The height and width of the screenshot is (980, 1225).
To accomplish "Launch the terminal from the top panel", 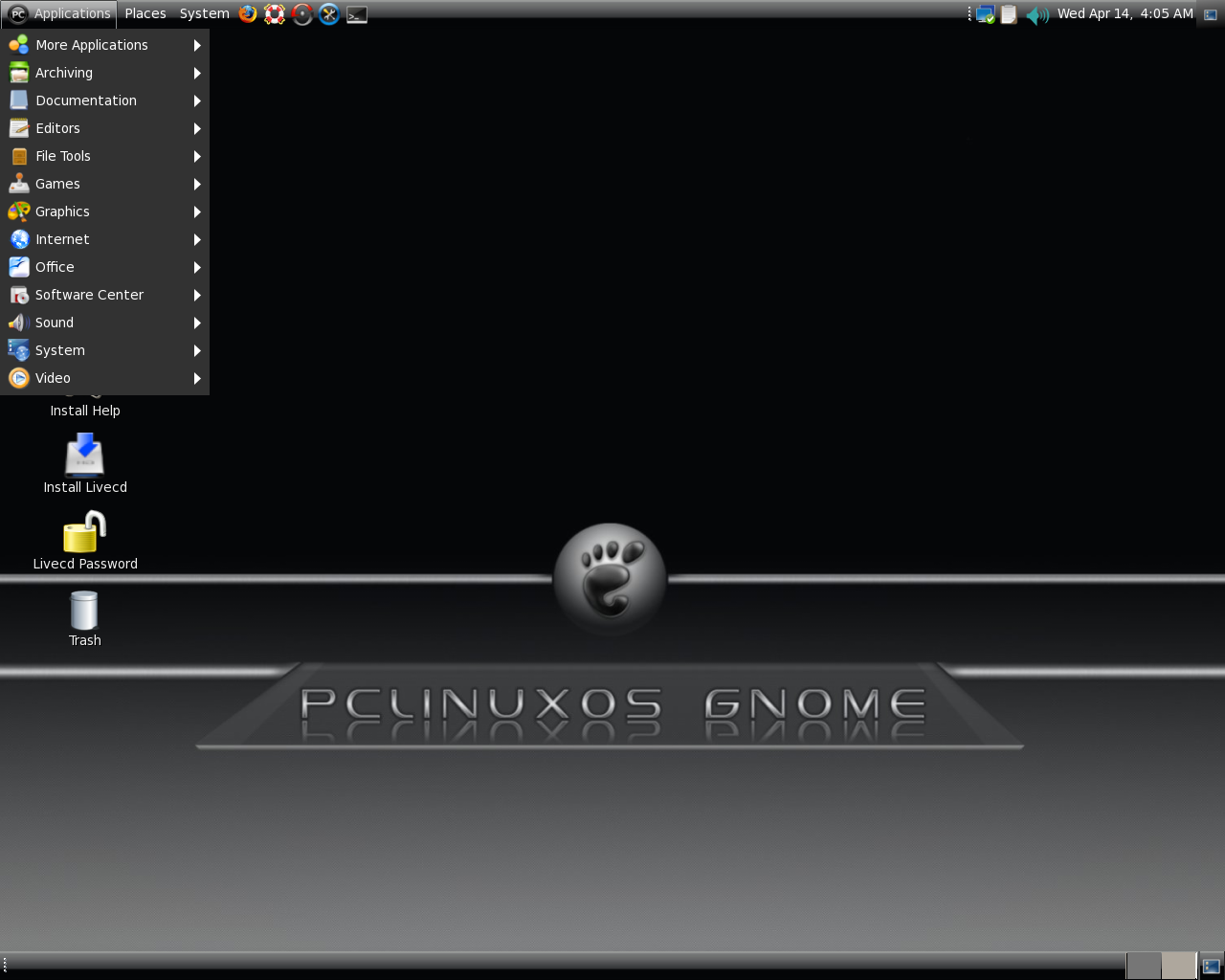I will (357, 13).
